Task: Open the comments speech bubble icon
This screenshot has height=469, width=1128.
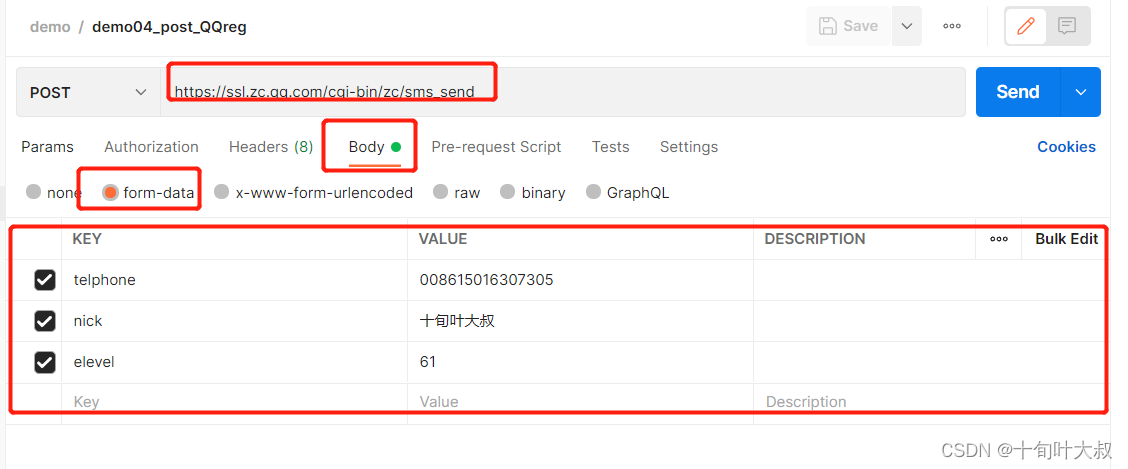Action: [1067, 26]
